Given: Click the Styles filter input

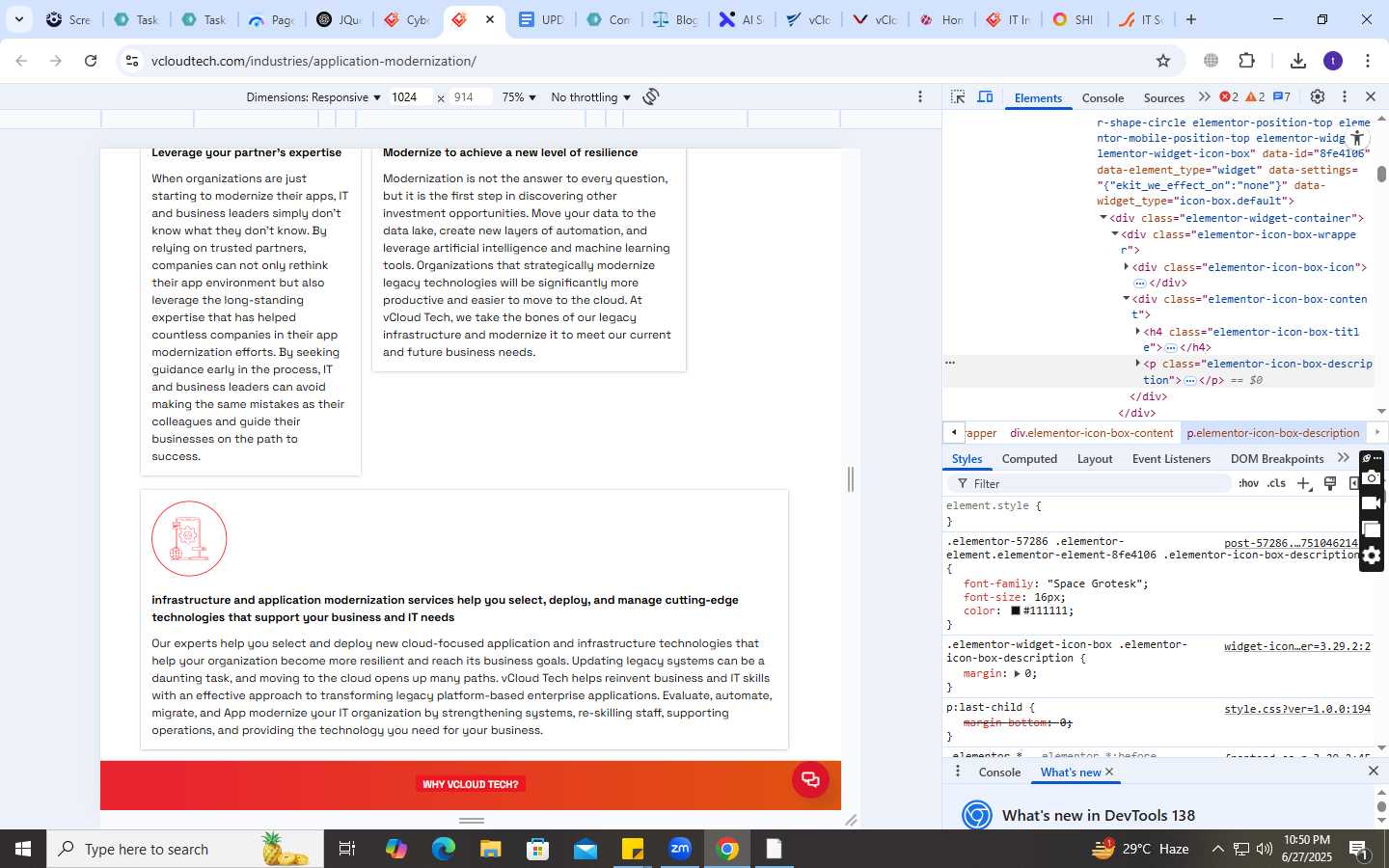Looking at the screenshot, I should click(x=1092, y=483).
